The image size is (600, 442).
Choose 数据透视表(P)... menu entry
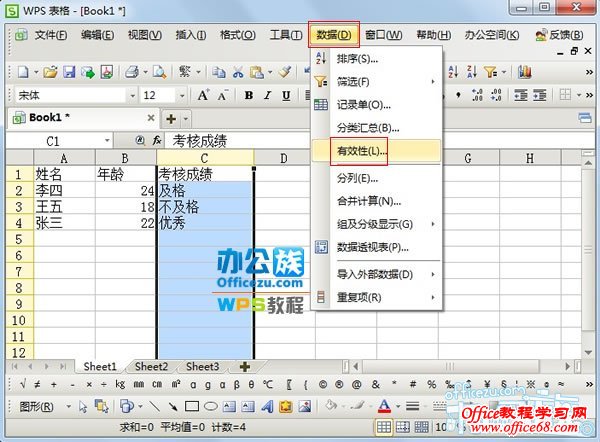click(377, 247)
